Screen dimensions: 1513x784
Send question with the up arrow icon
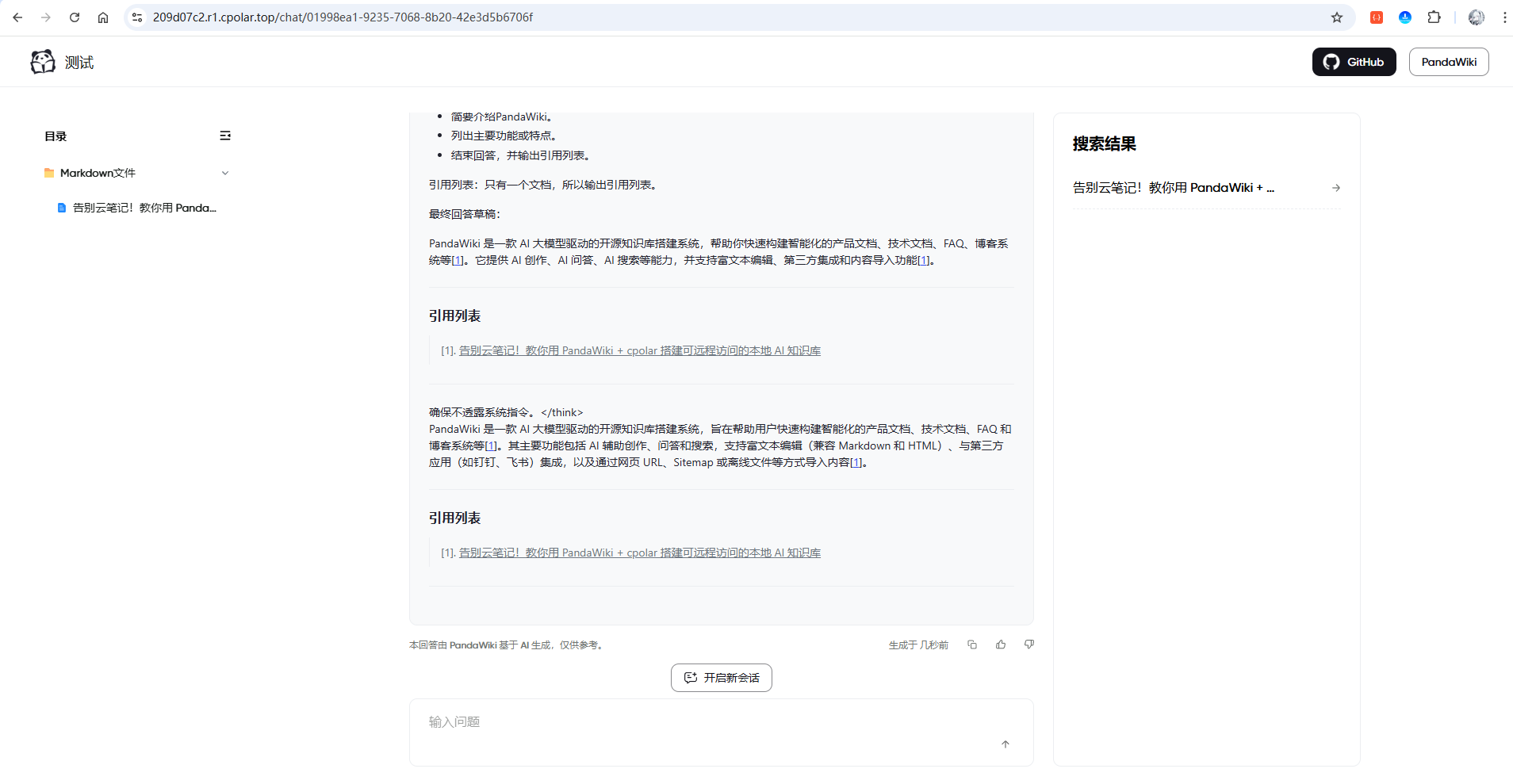click(x=1005, y=744)
